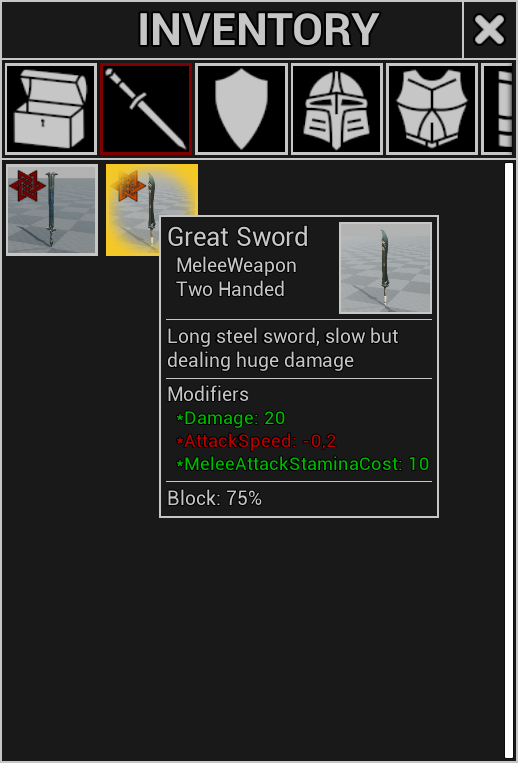518x763 pixels.
Task: Select the partially visible last category icon
Action: (498, 109)
